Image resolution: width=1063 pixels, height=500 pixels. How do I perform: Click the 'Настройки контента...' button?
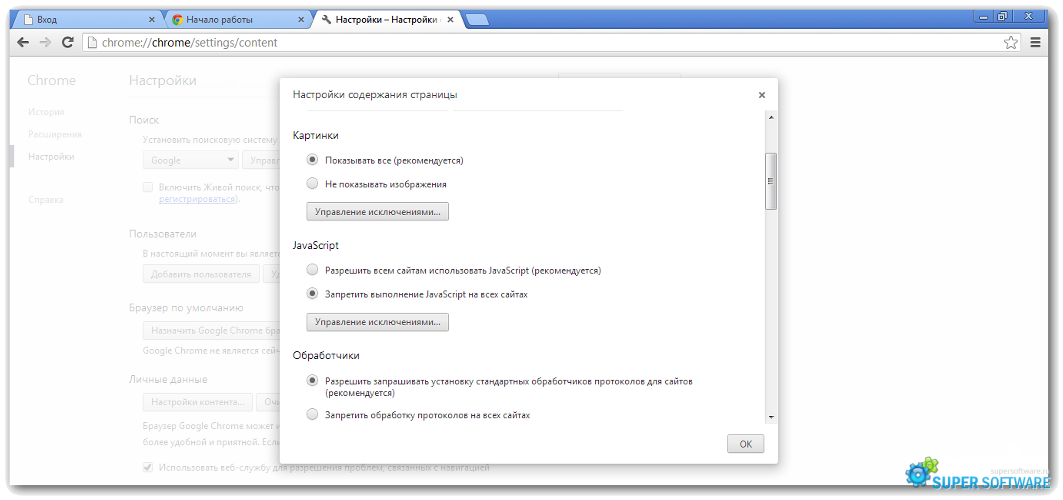pos(198,402)
